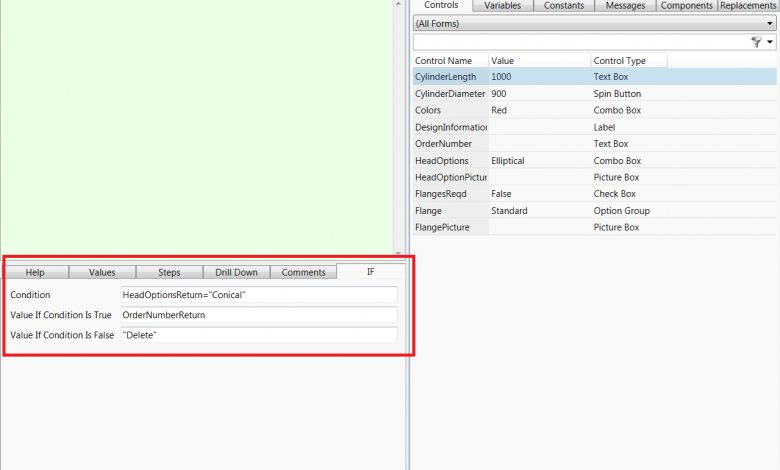Viewport: 780px width, 470px height.
Task: View the Comments tab
Action: click(303, 272)
